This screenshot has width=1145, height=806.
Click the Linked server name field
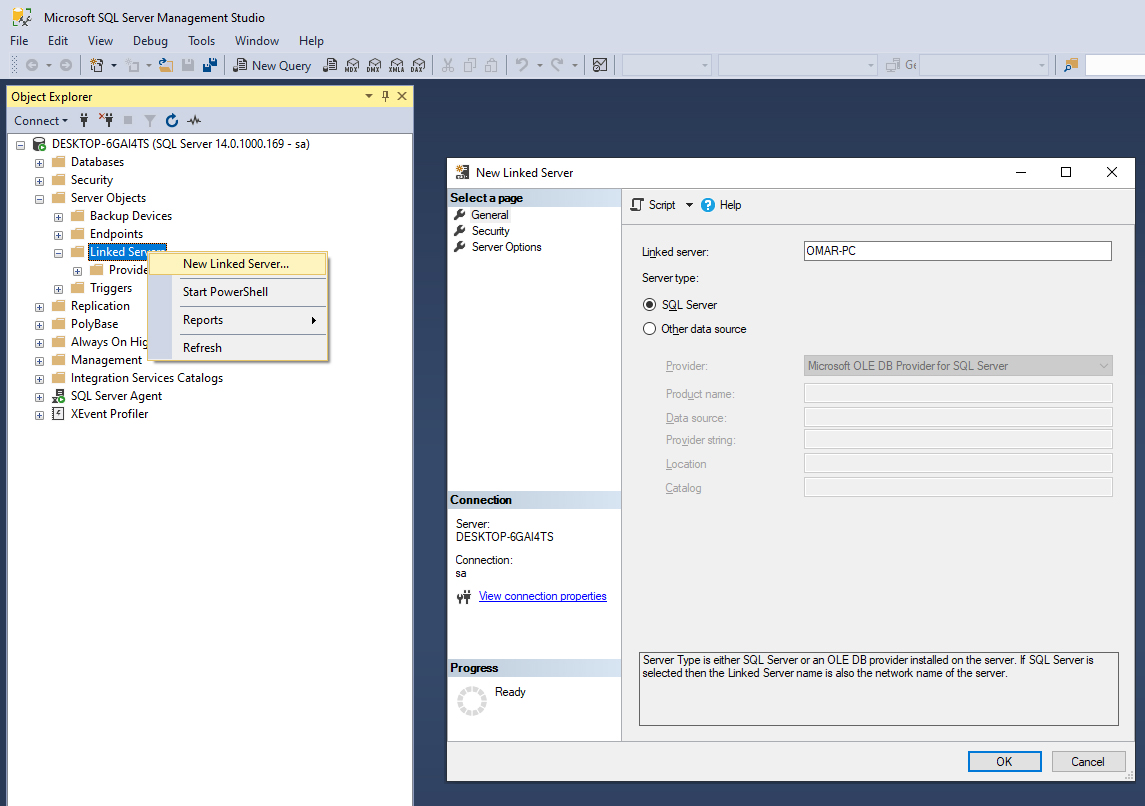[x=957, y=250]
